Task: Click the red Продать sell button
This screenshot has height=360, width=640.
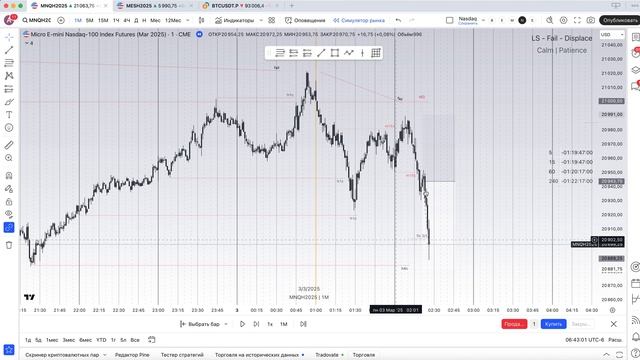Action: coord(514,324)
